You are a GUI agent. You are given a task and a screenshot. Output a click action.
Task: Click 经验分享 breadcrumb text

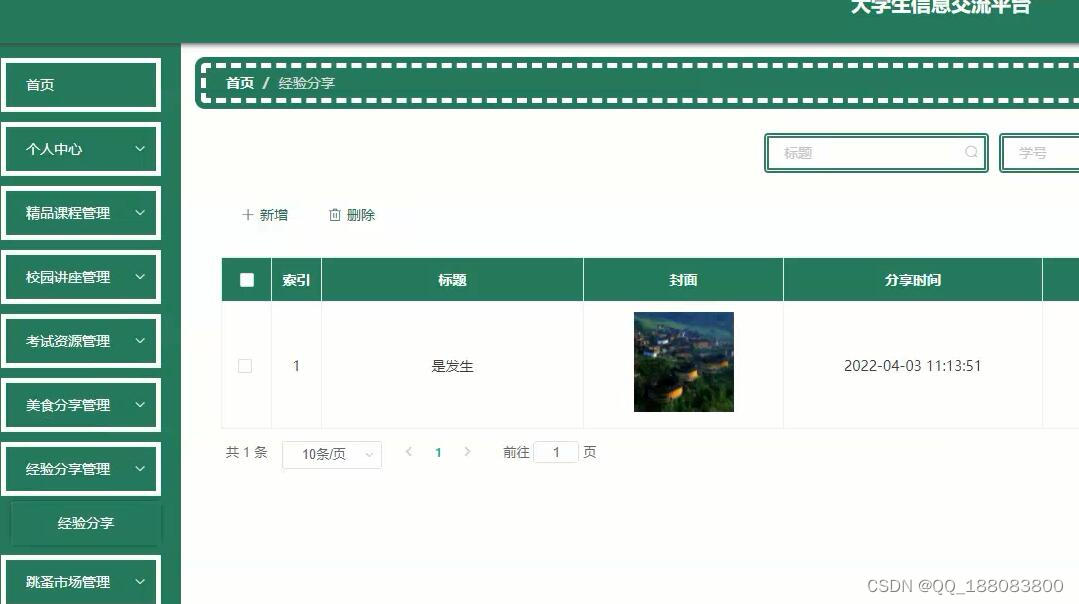[306, 83]
